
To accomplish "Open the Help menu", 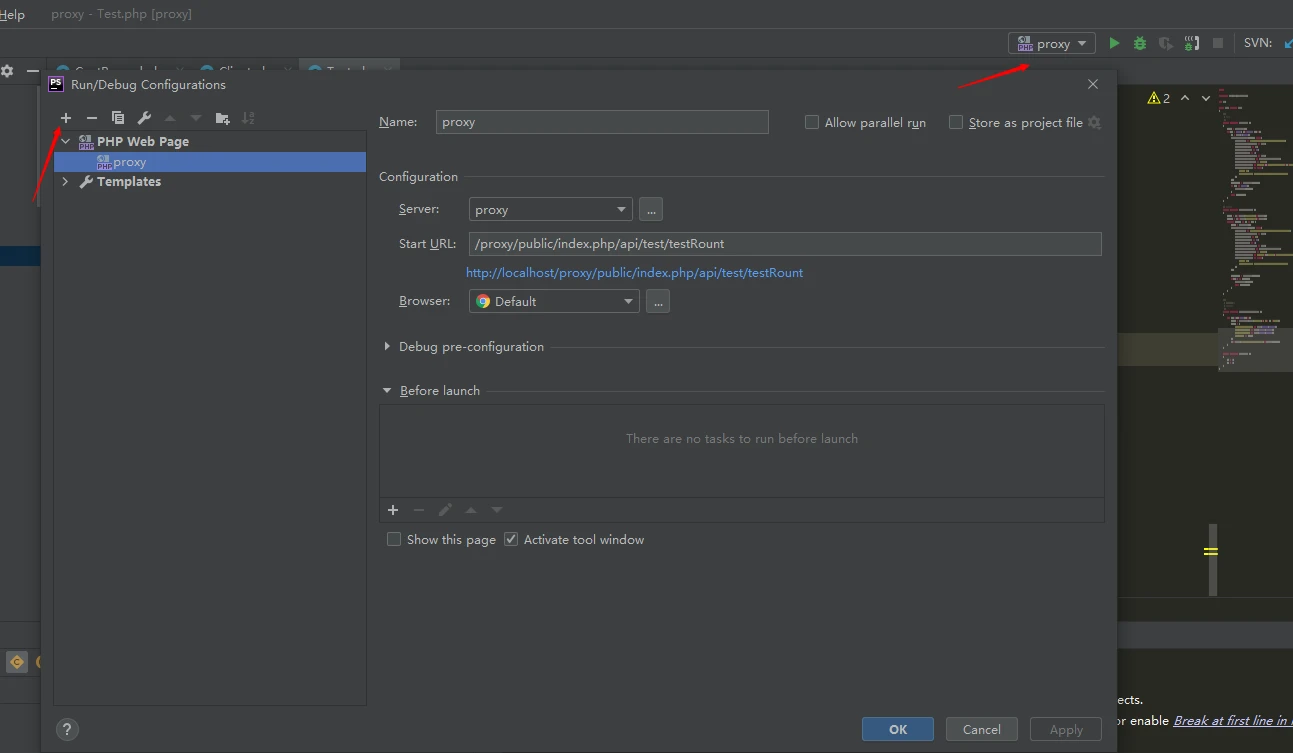I will coord(12,14).
